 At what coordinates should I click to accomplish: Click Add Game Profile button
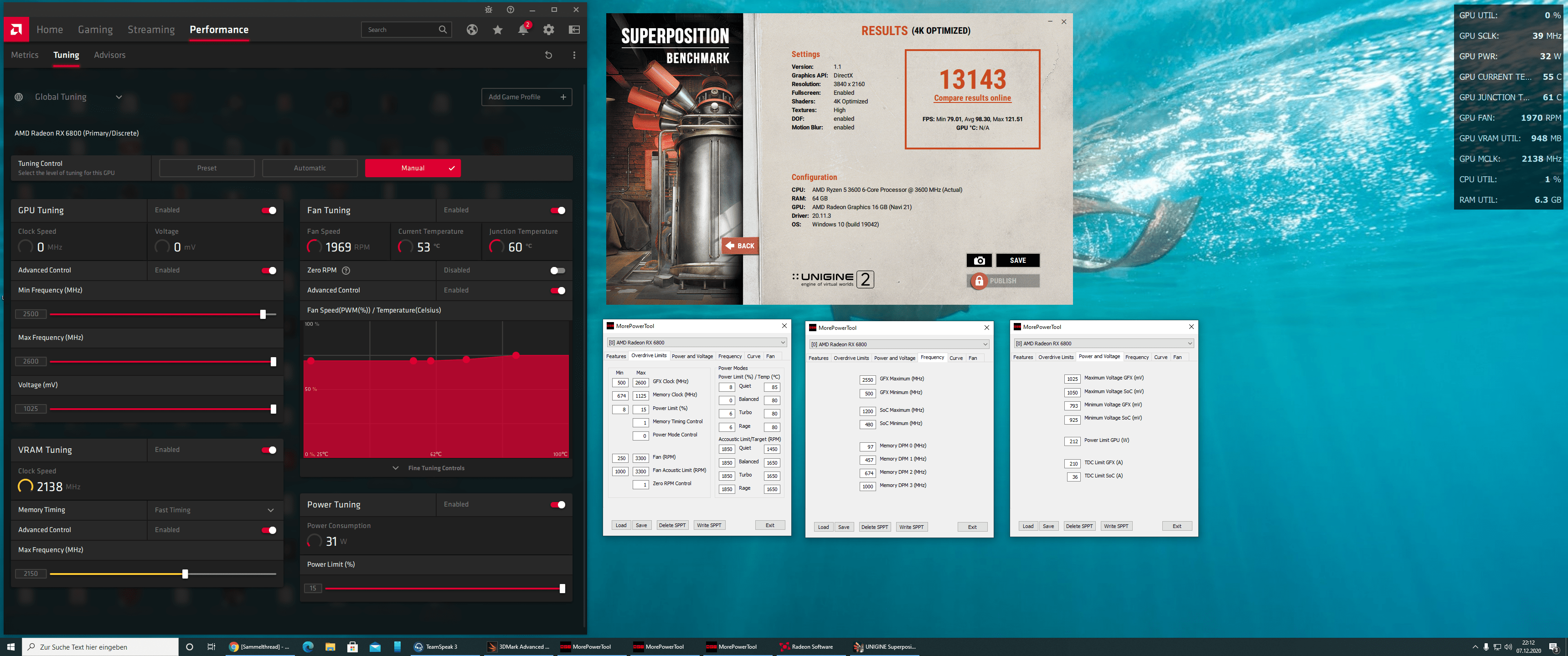click(x=526, y=97)
